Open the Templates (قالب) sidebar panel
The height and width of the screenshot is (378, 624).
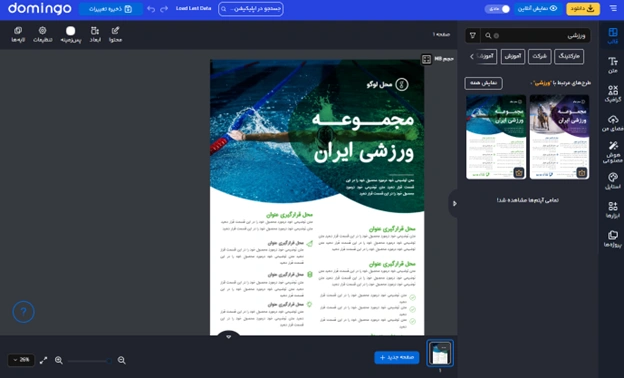(x=613, y=35)
